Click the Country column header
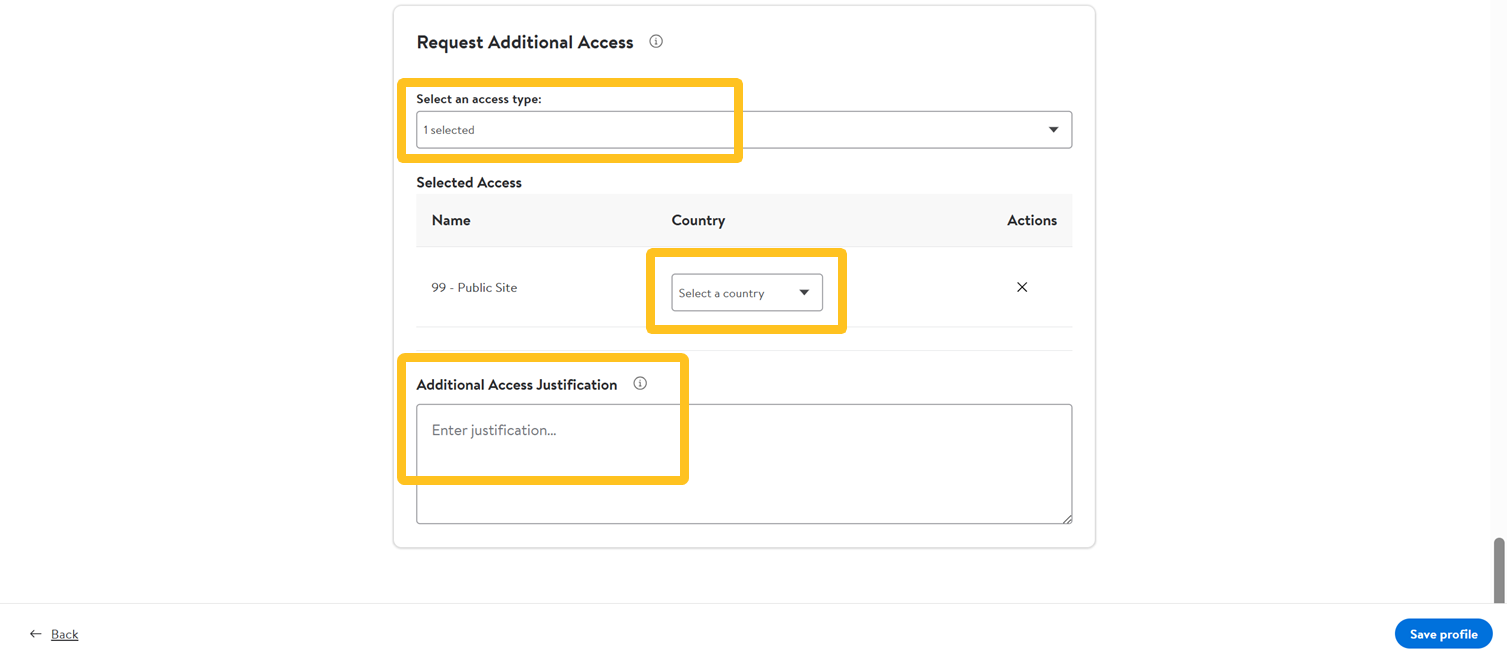1507x658 pixels. point(698,220)
